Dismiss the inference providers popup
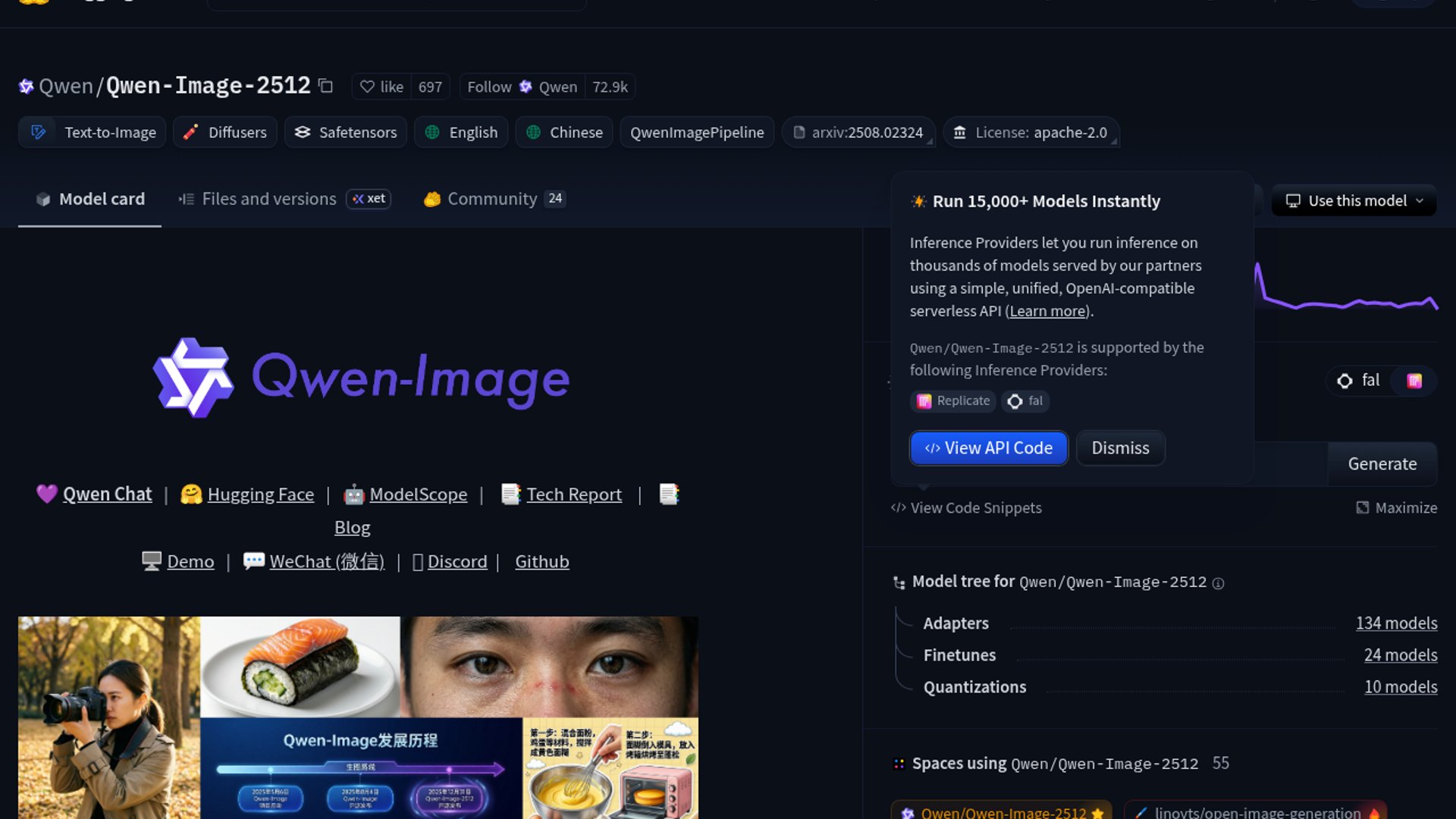This screenshot has width=1456, height=819. click(1120, 448)
